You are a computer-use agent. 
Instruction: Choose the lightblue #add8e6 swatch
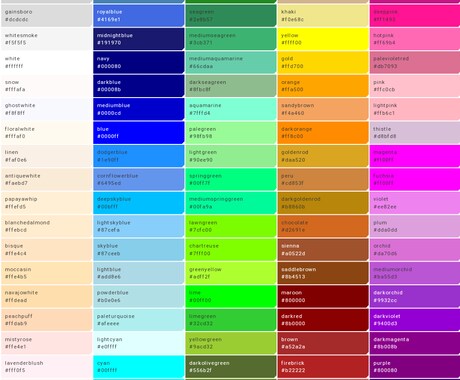pyautogui.click(x=139, y=273)
